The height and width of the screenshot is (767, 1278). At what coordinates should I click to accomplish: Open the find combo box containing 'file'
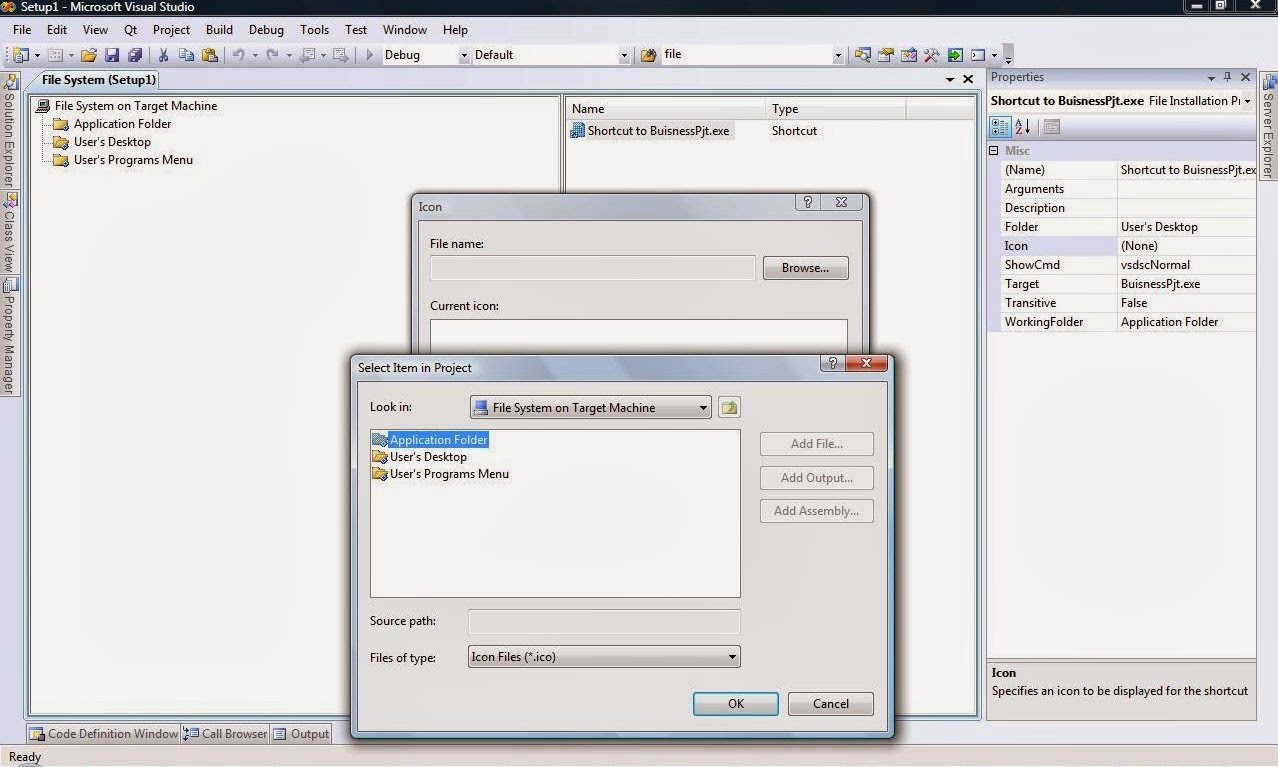click(838, 55)
